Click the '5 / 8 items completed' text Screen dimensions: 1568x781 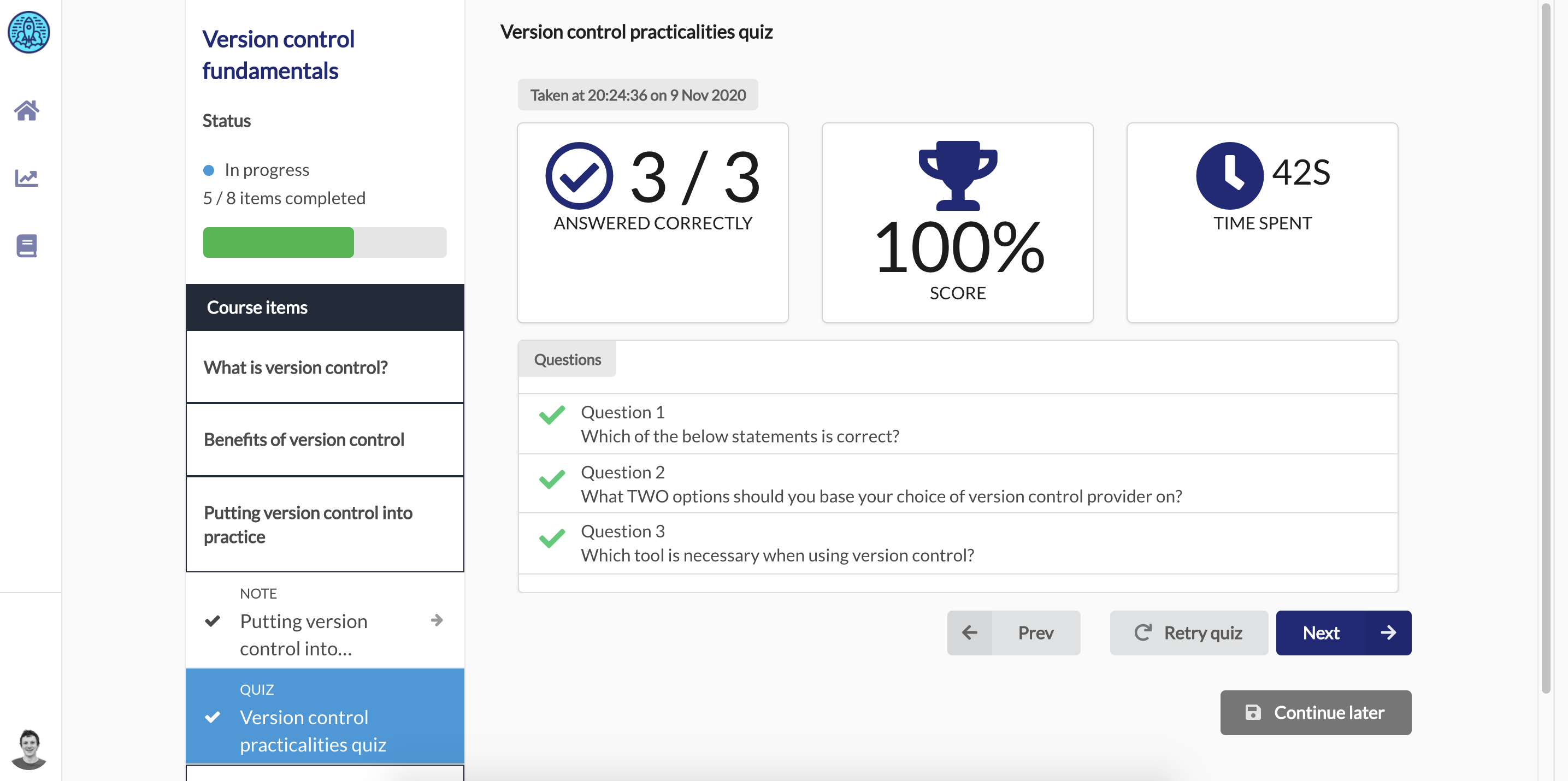[x=284, y=198]
